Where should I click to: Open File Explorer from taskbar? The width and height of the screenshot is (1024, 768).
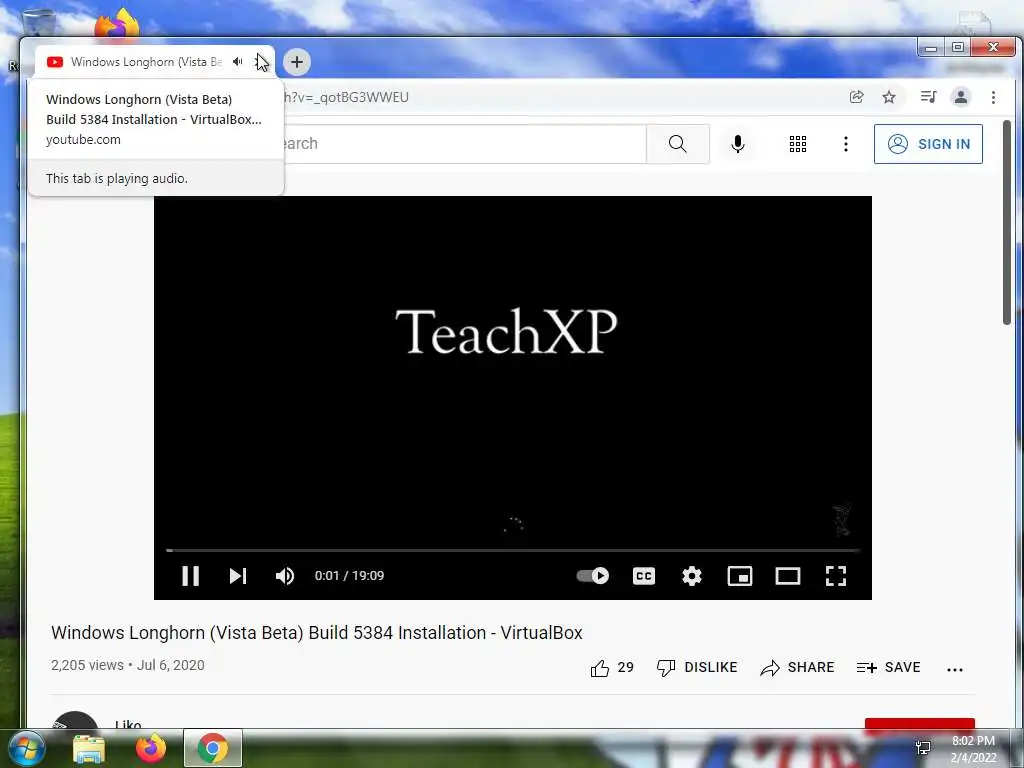point(89,749)
